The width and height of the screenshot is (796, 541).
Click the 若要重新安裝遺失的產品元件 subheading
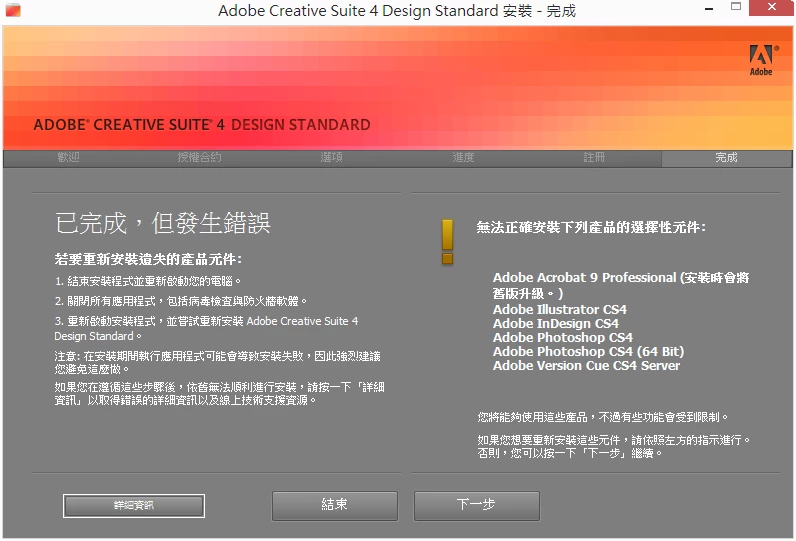(148, 259)
